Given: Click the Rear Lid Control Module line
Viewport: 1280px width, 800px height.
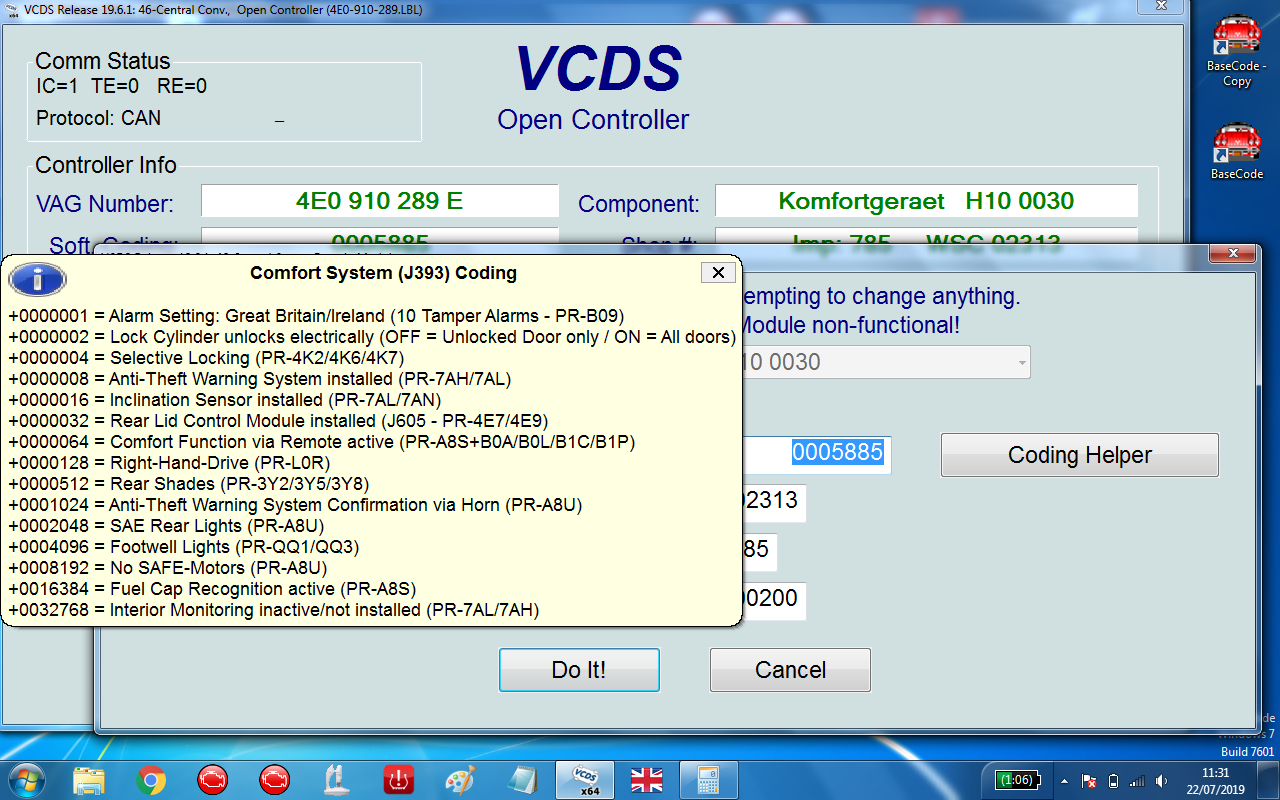Looking at the screenshot, I should 278,421.
